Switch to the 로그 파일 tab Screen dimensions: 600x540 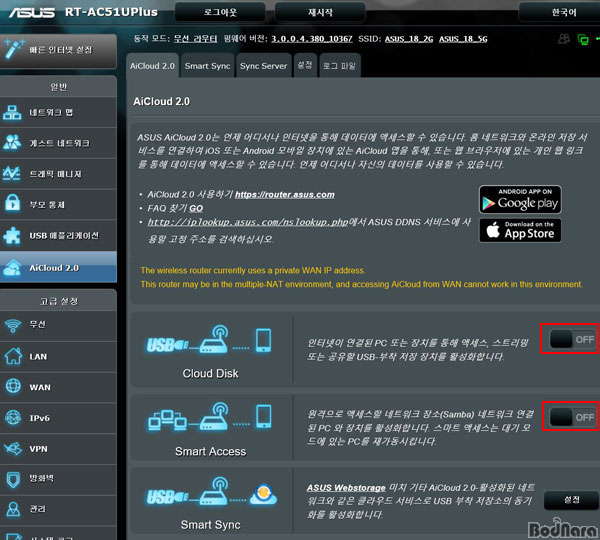pyautogui.click(x=339, y=66)
